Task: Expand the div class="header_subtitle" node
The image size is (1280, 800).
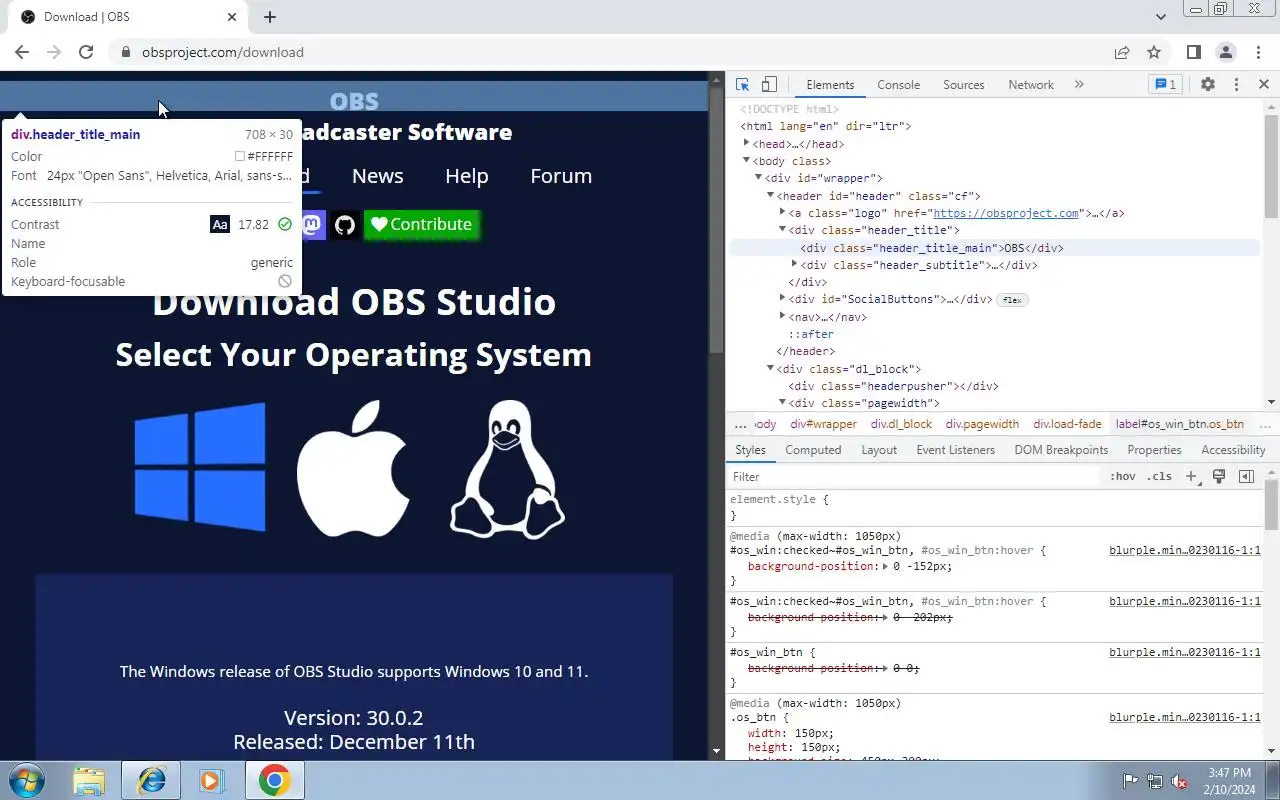Action: (x=794, y=265)
